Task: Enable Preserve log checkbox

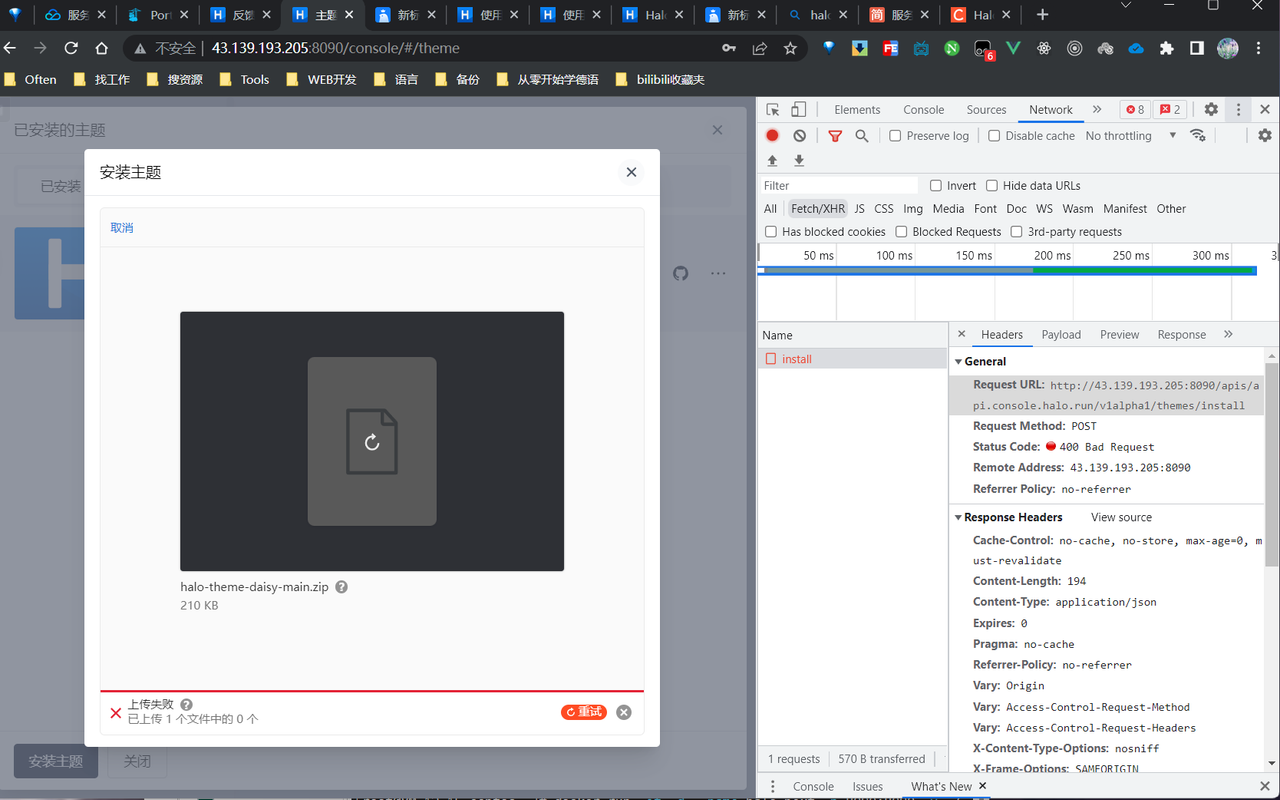Action: click(895, 136)
